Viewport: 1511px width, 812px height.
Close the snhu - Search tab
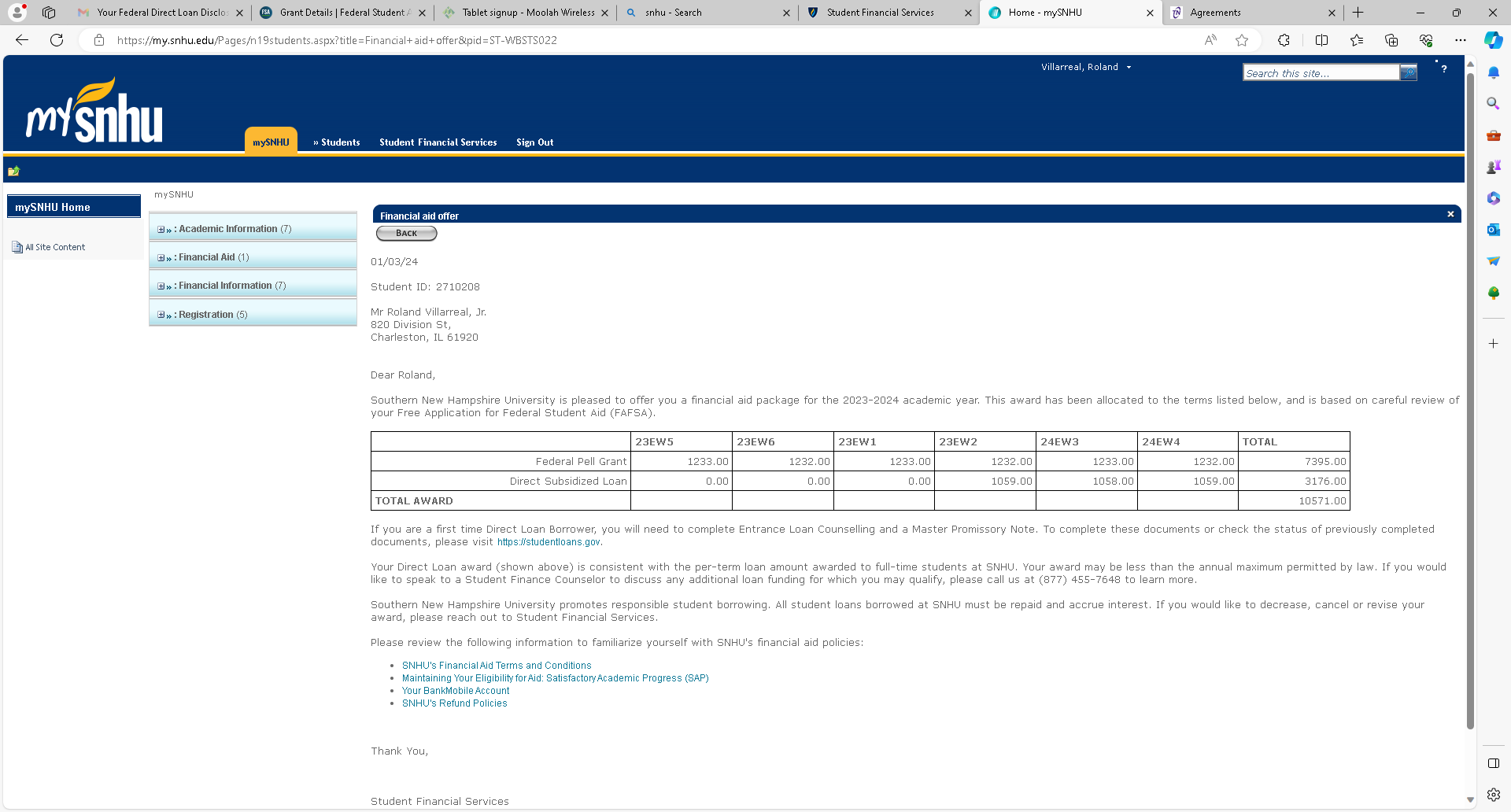point(786,13)
